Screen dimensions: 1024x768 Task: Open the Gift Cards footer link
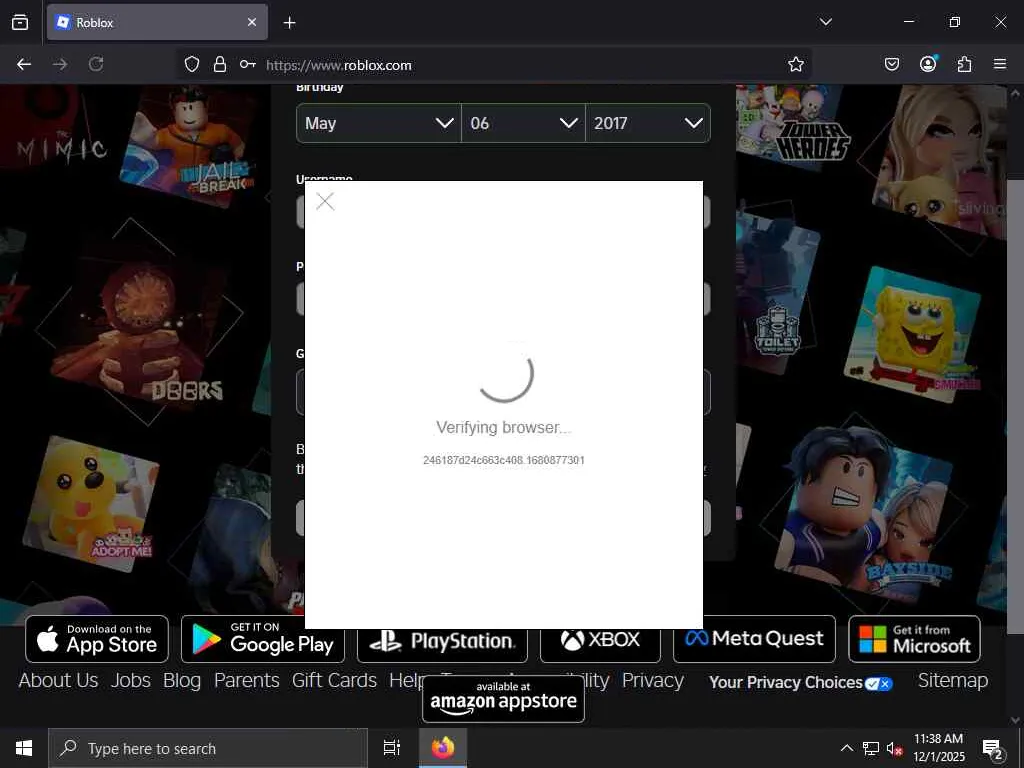click(334, 680)
